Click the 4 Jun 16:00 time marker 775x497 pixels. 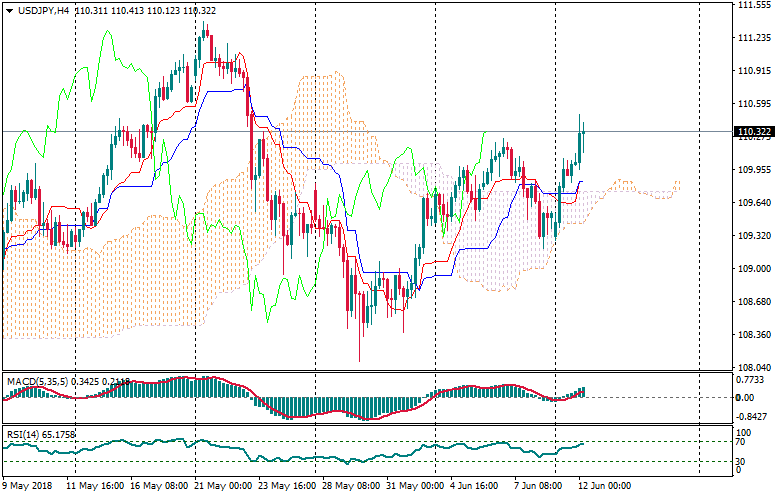click(476, 485)
